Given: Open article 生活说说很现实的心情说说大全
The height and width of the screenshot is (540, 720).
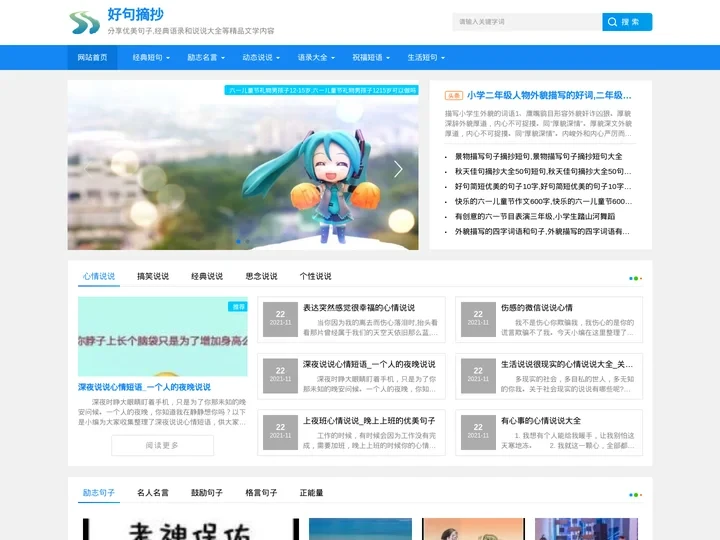Looking at the screenshot, I should (567, 364).
